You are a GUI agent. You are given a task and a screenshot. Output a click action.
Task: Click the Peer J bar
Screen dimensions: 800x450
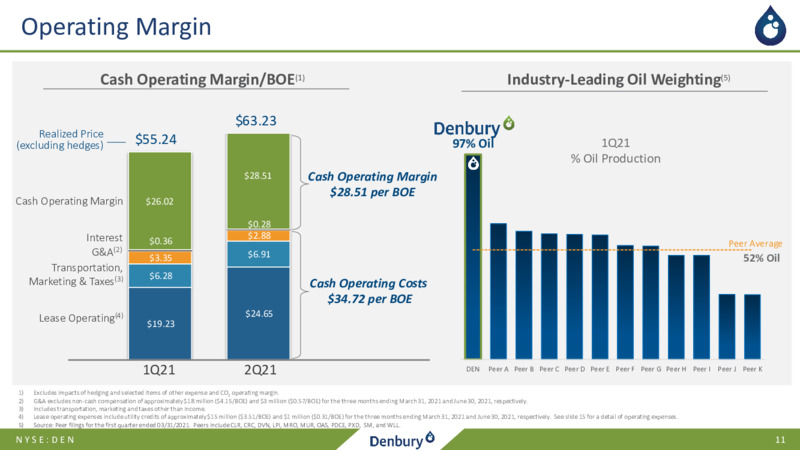click(x=727, y=327)
